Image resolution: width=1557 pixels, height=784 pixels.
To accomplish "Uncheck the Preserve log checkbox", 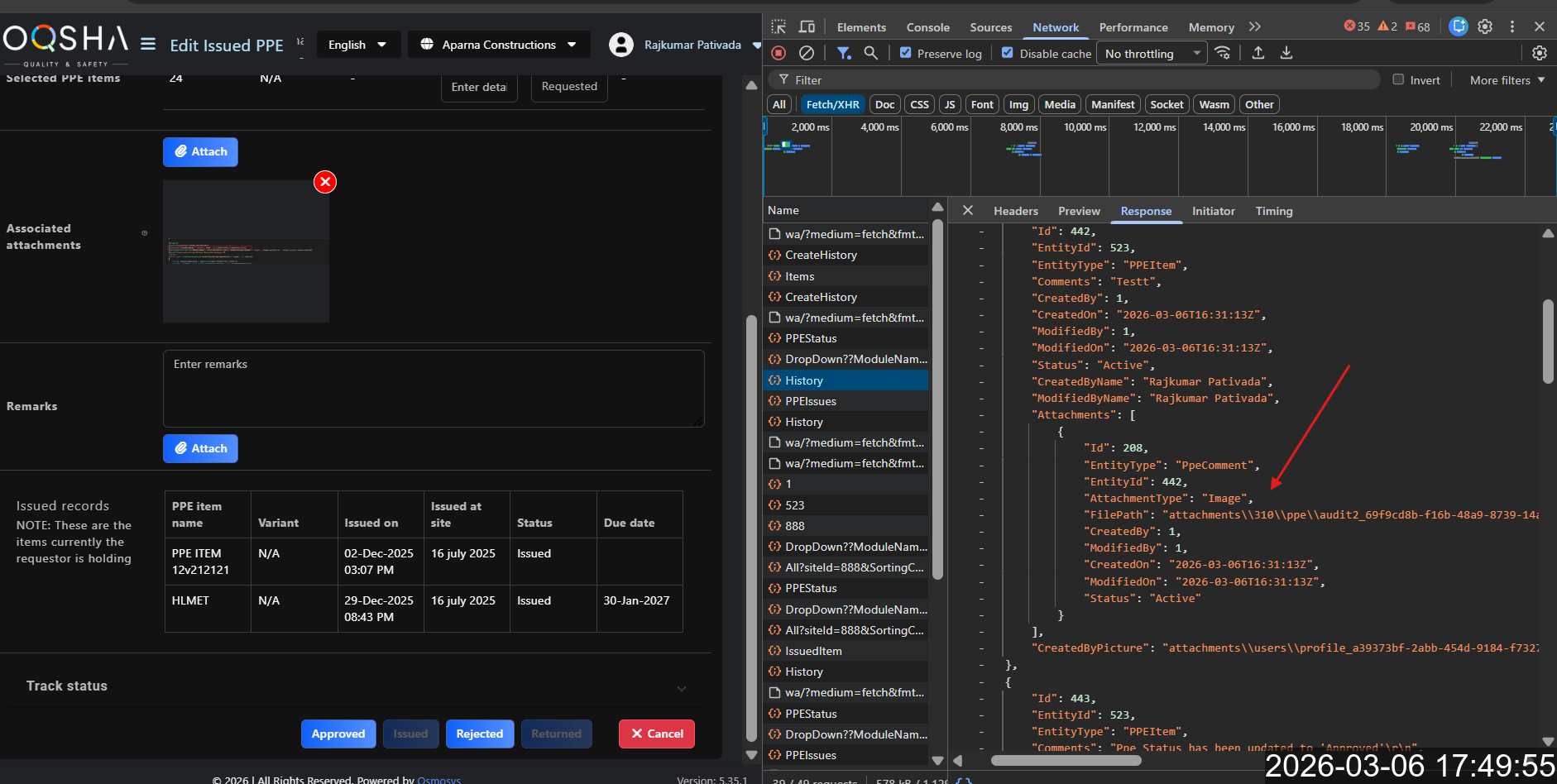I will coord(906,53).
